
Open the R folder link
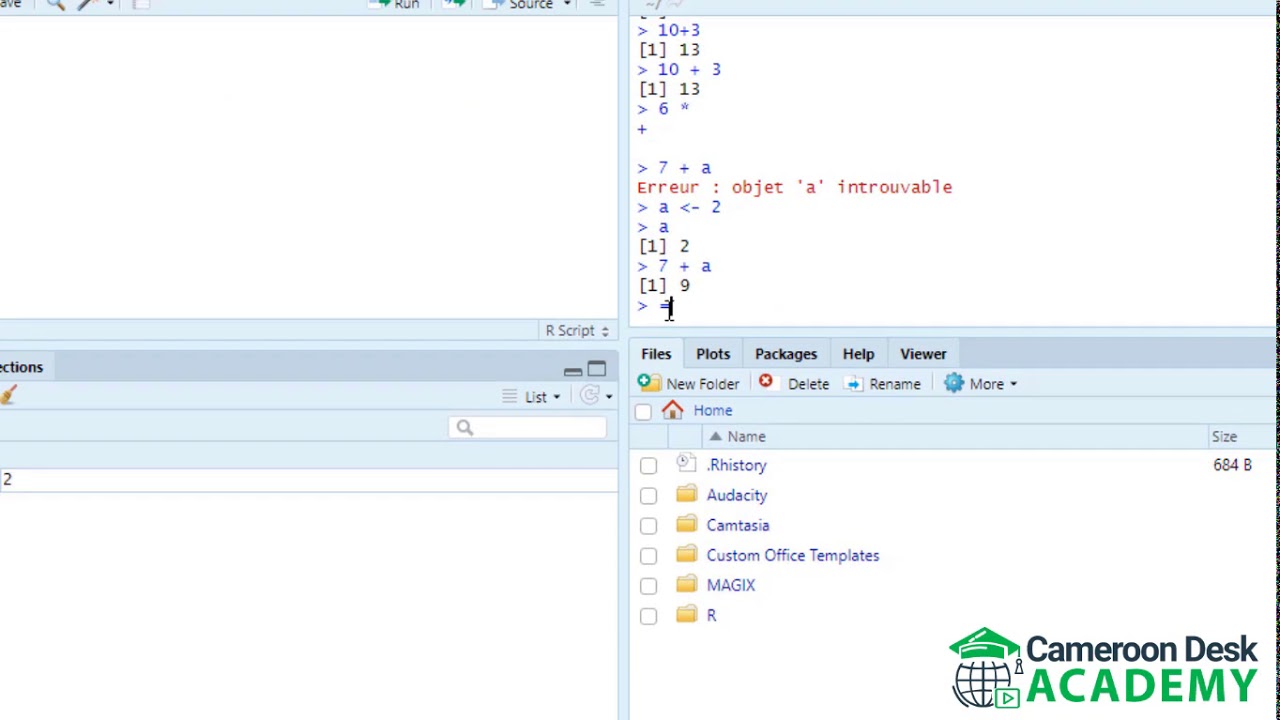711,615
